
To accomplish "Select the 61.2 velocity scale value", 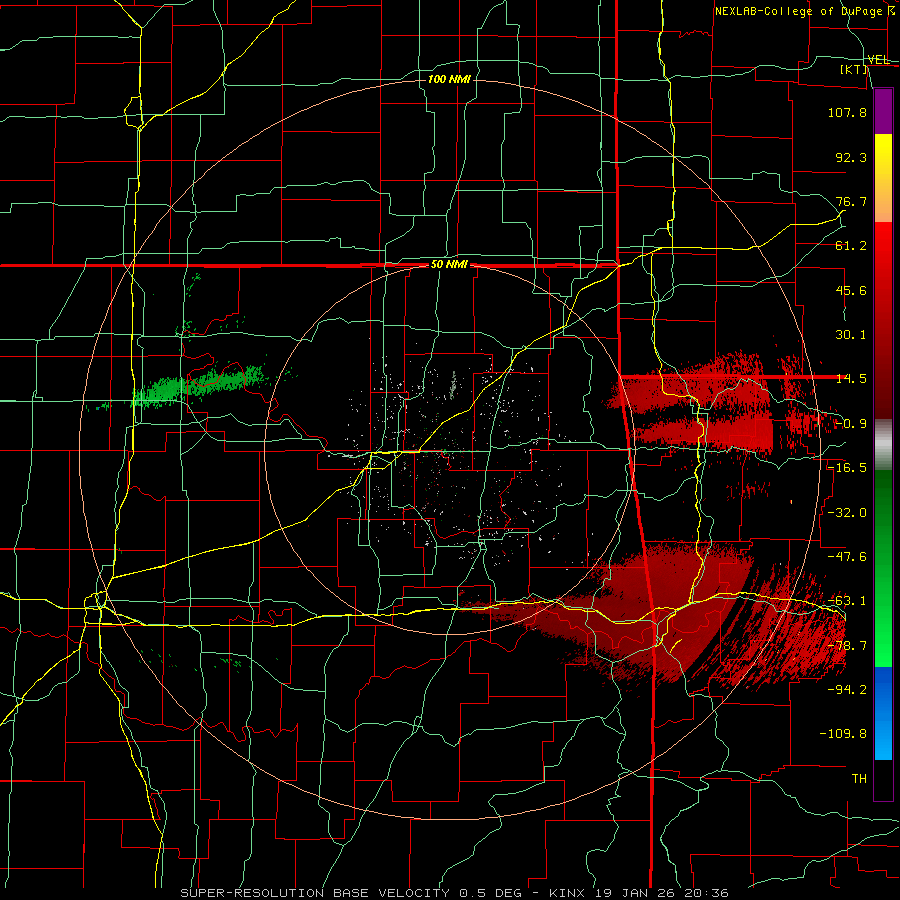I will tap(851, 246).
